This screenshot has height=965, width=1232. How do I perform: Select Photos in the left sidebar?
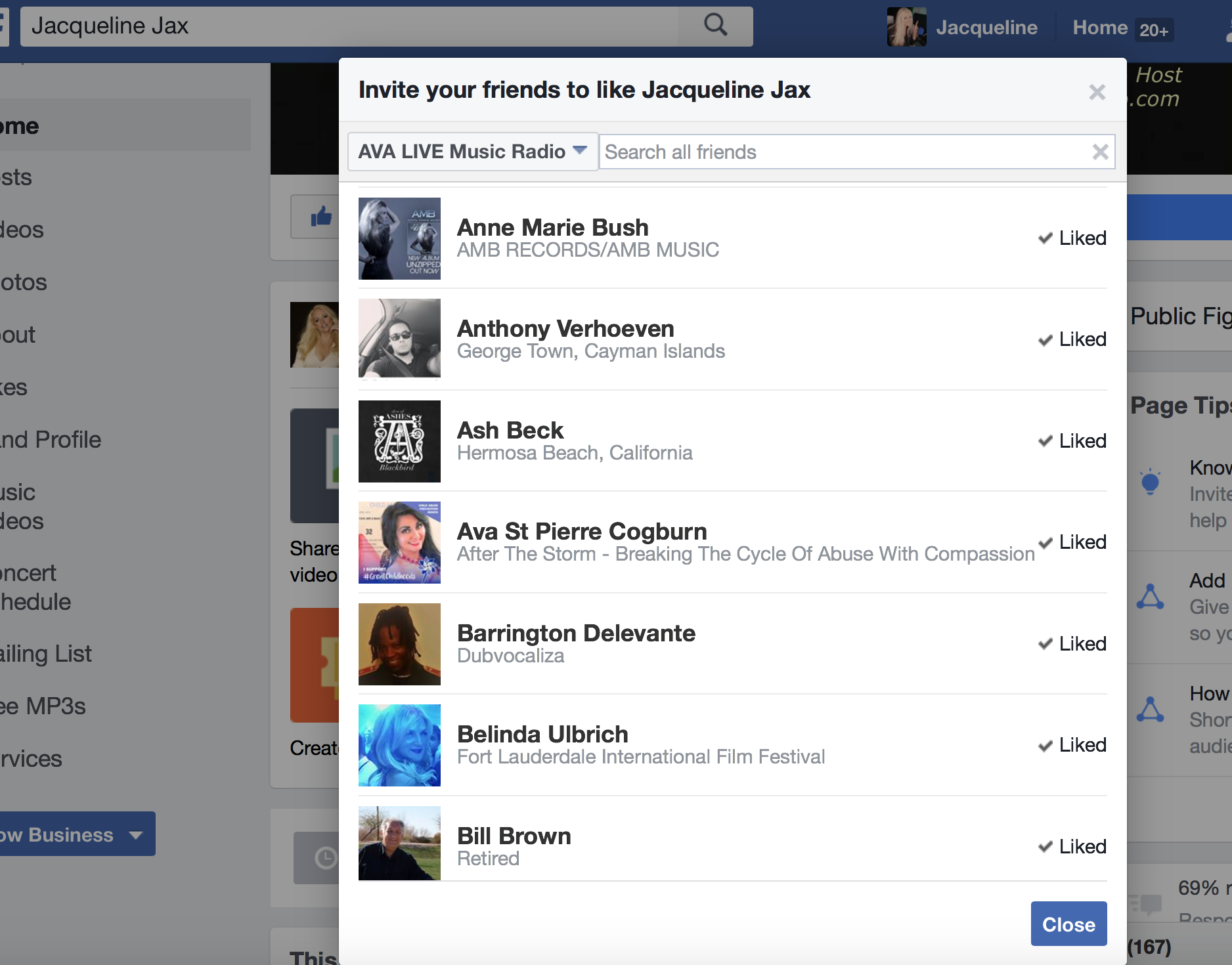pyautogui.click(x=24, y=282)
